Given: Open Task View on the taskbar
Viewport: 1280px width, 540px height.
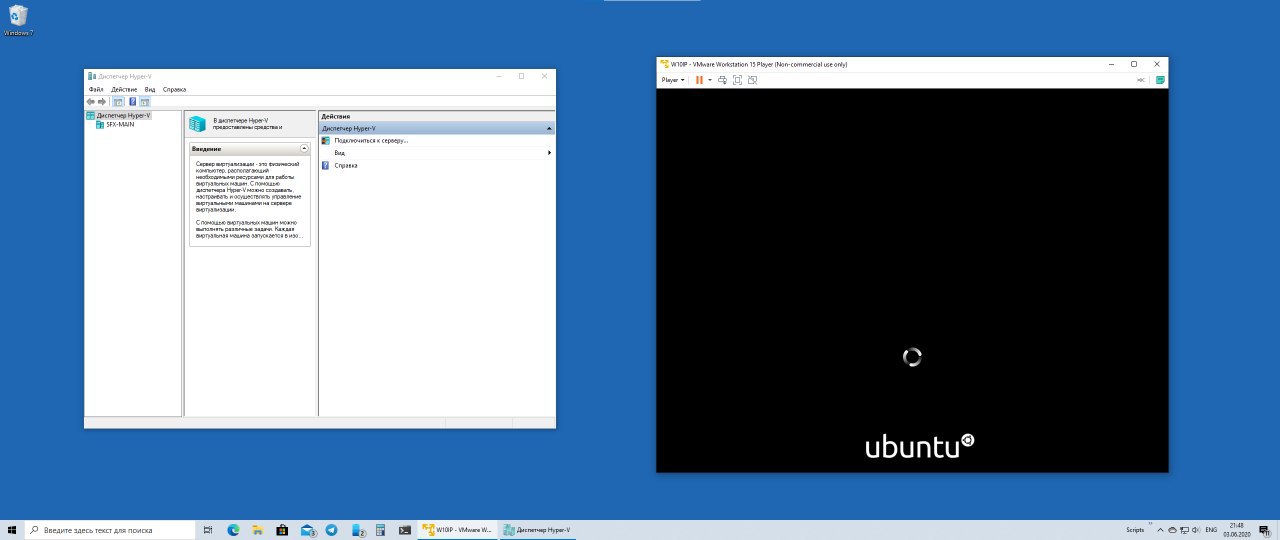Looking at the screenshot, I should point(208,529).
